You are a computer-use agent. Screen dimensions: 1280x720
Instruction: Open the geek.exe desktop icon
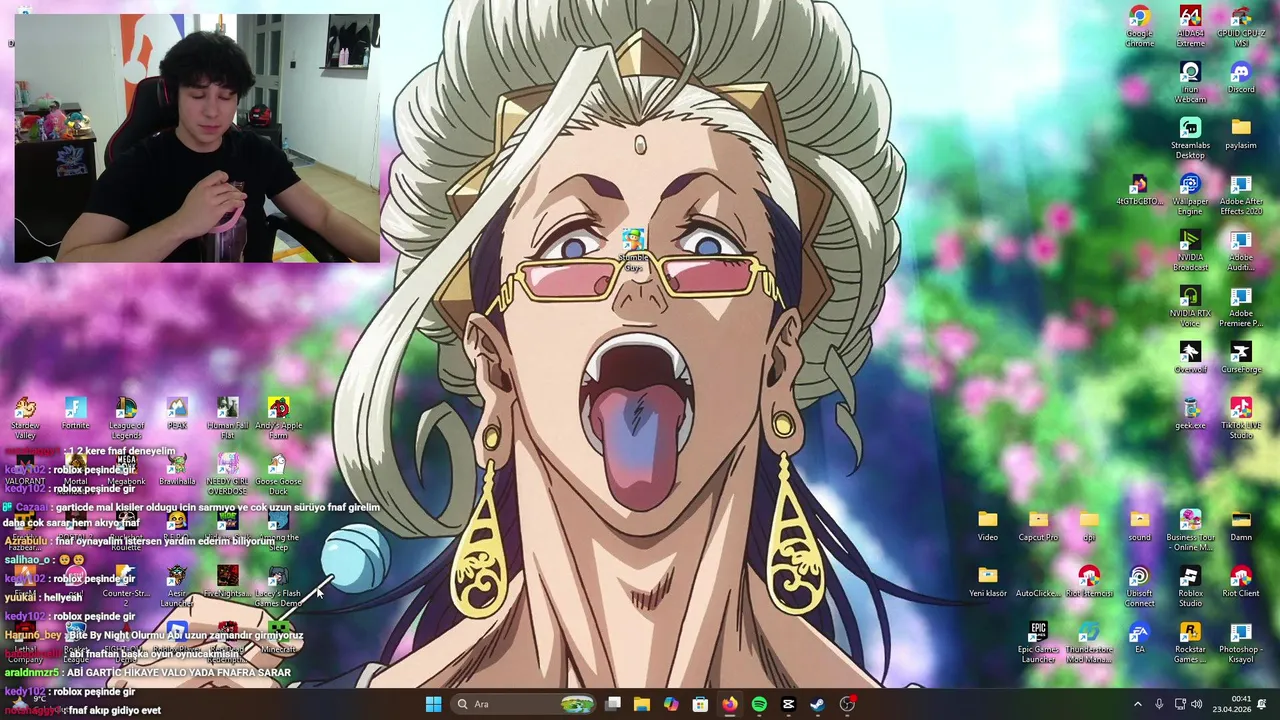pyautogui.click(x=1190, y=414)
